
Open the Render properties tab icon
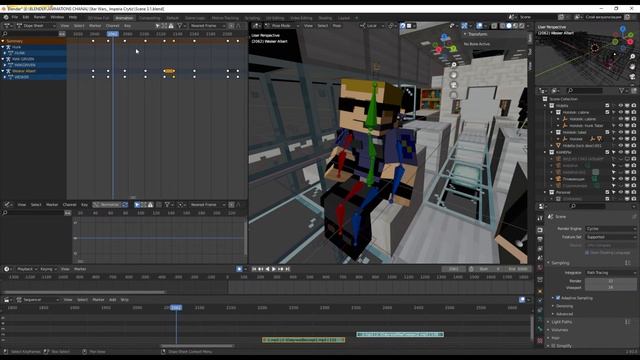click(x=540, y=230)
